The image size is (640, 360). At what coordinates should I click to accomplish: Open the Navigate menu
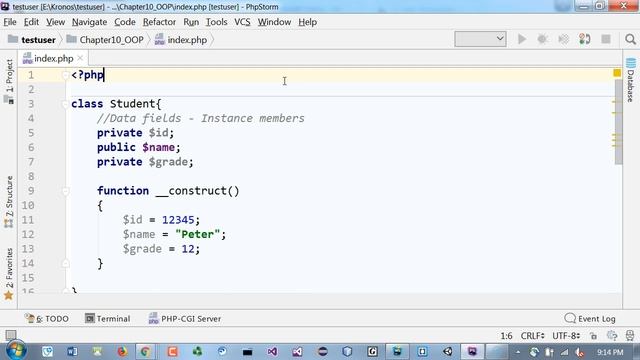89,22
